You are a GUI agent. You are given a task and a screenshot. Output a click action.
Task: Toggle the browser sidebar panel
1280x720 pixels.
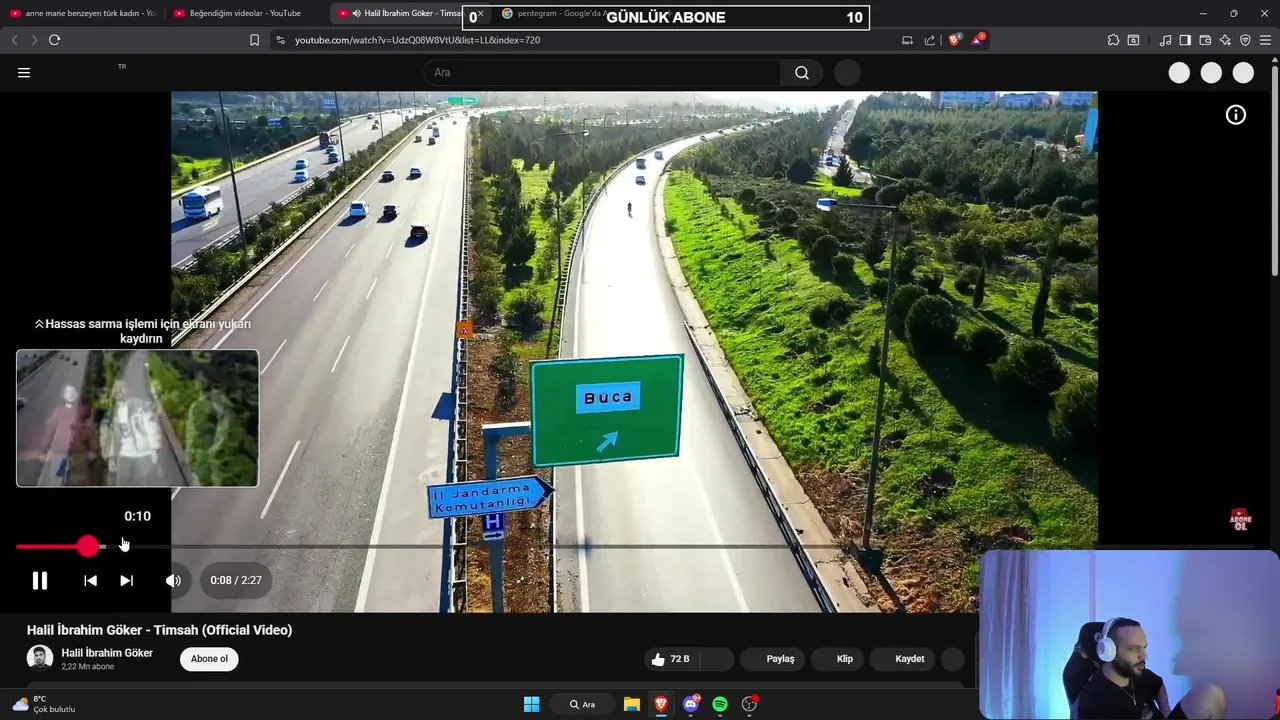(x=1185, y=40)
